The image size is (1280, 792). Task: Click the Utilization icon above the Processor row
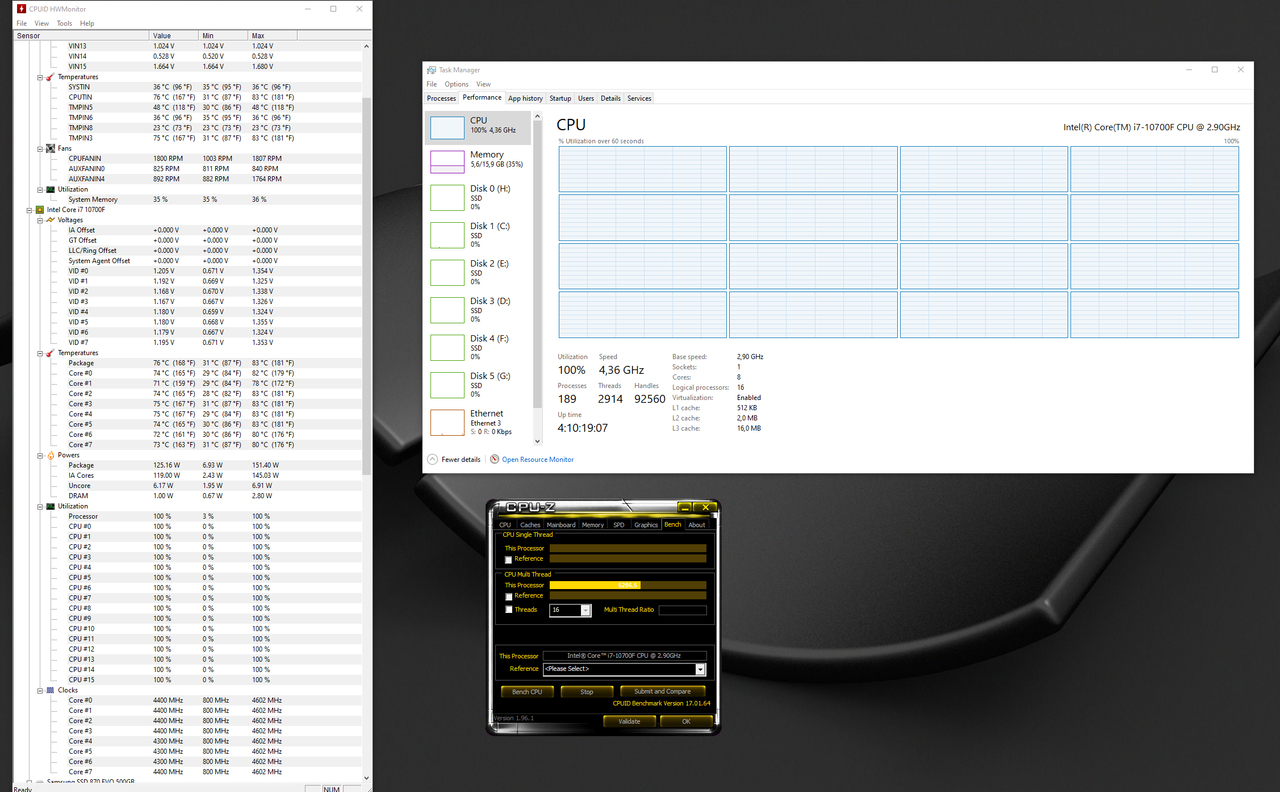click(x=50, y=506)
